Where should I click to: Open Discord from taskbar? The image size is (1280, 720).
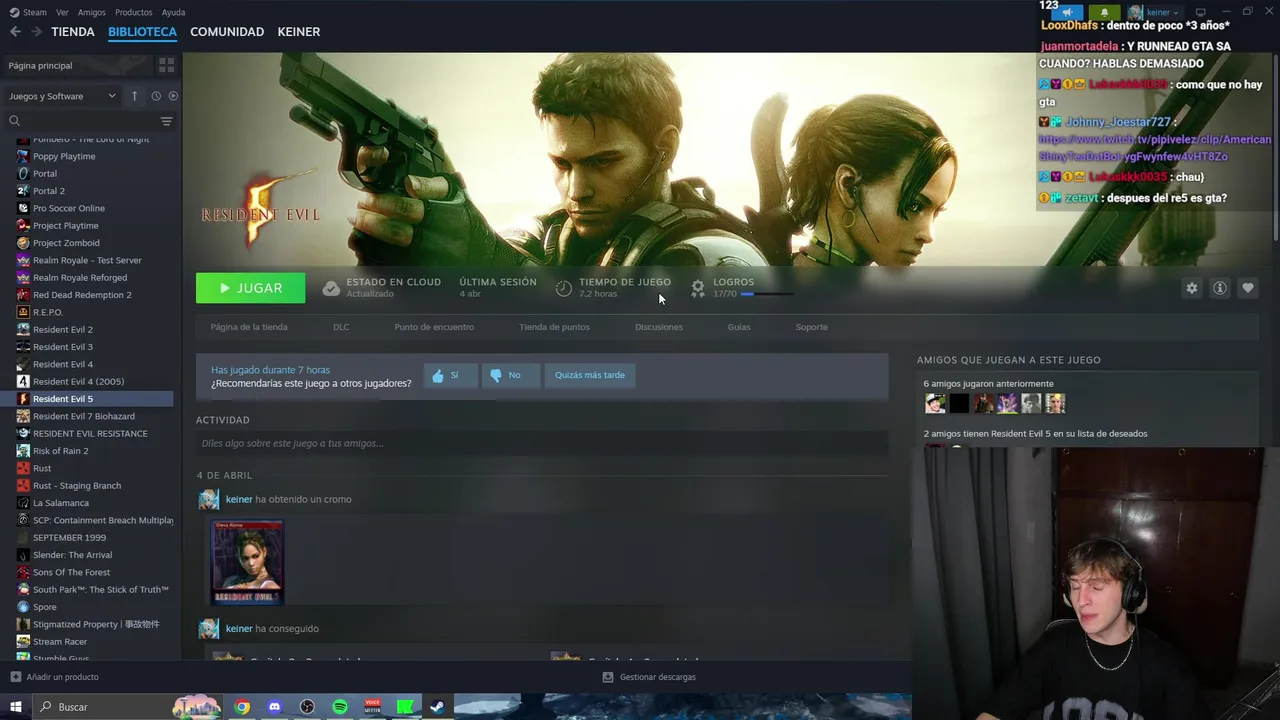[275, 707]
